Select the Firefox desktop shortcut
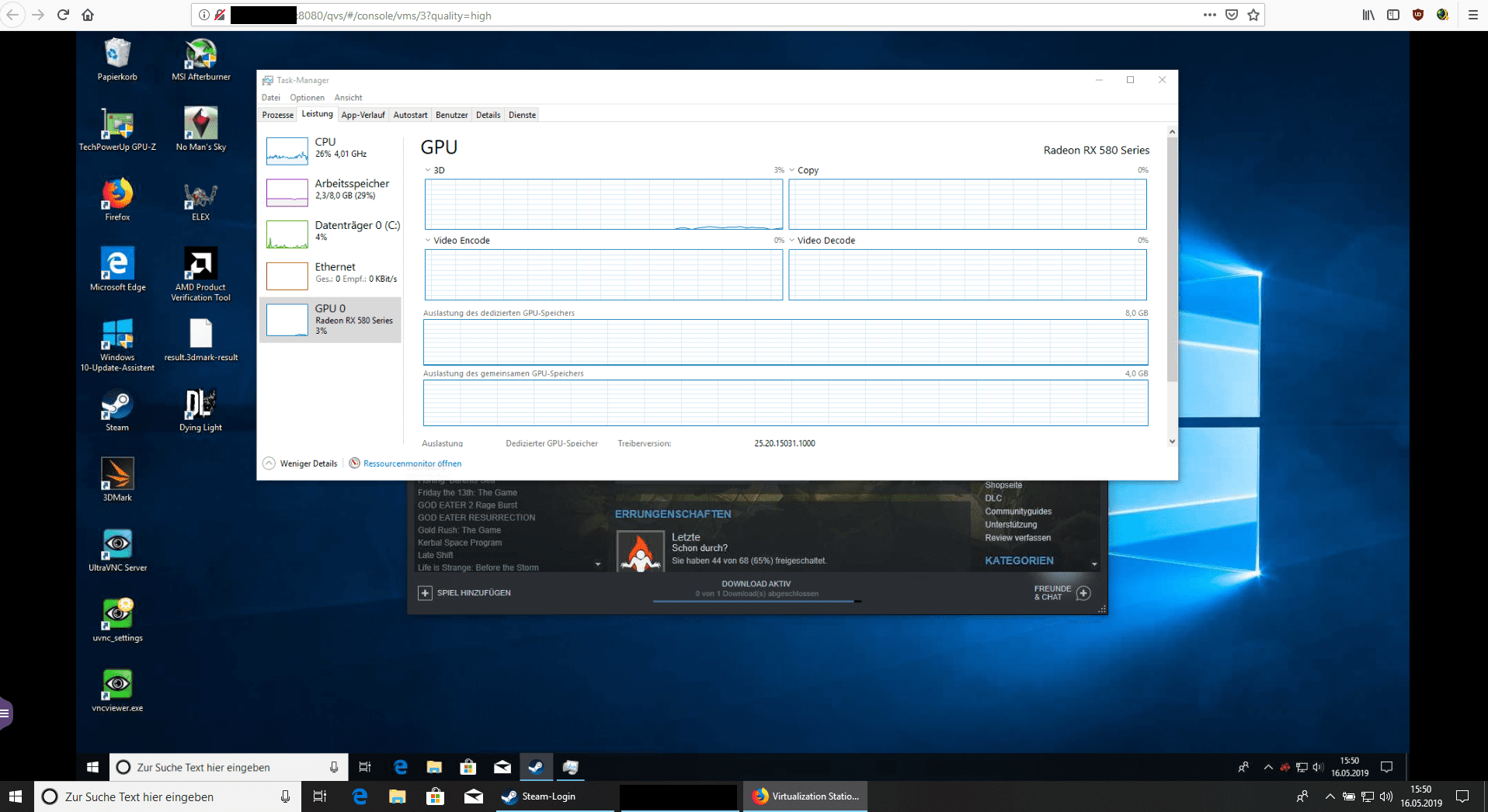Screen dimensions: 1488x812 pos(117,200)
